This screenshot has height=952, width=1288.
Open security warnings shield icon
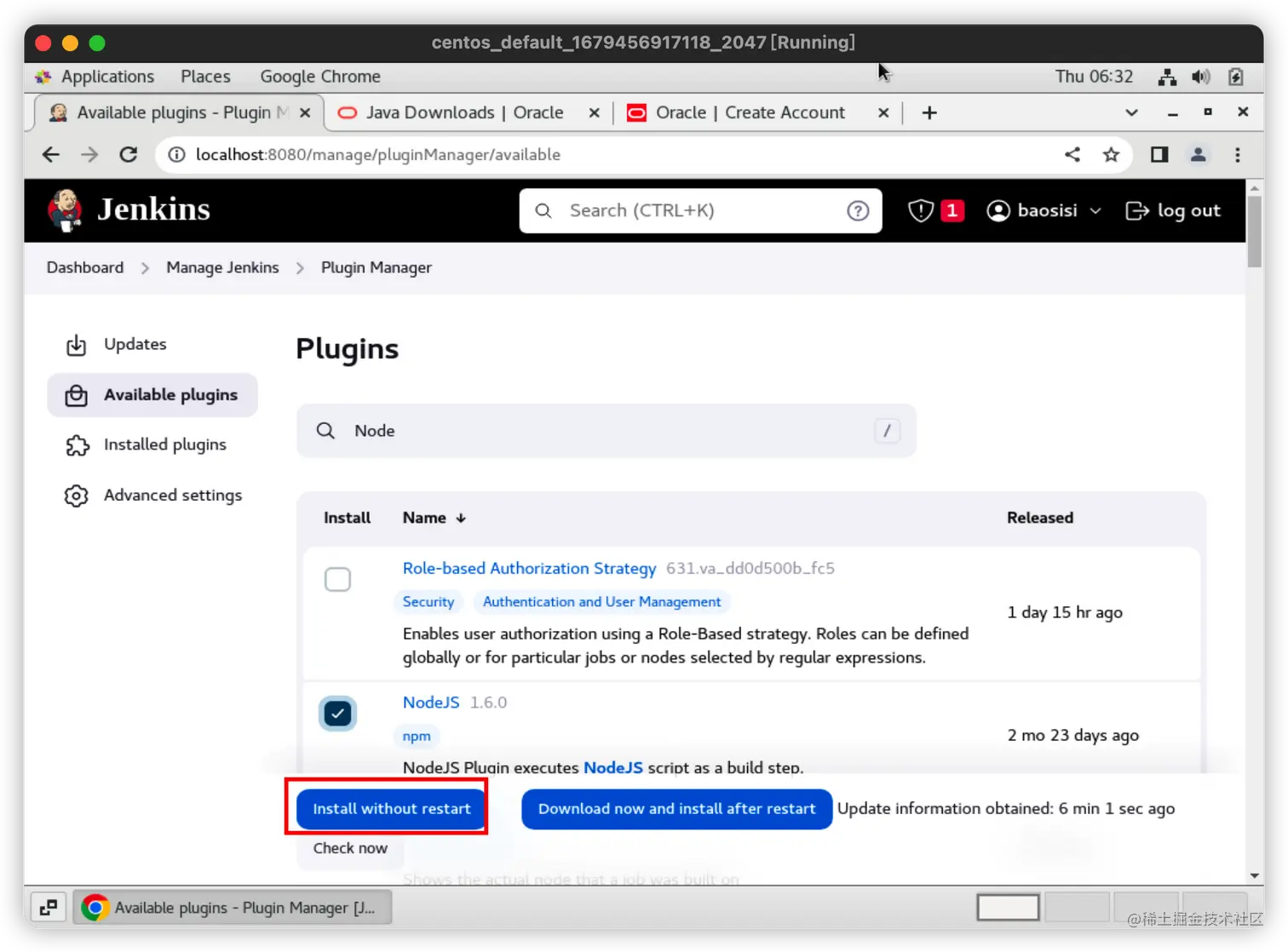click(921, 210)
